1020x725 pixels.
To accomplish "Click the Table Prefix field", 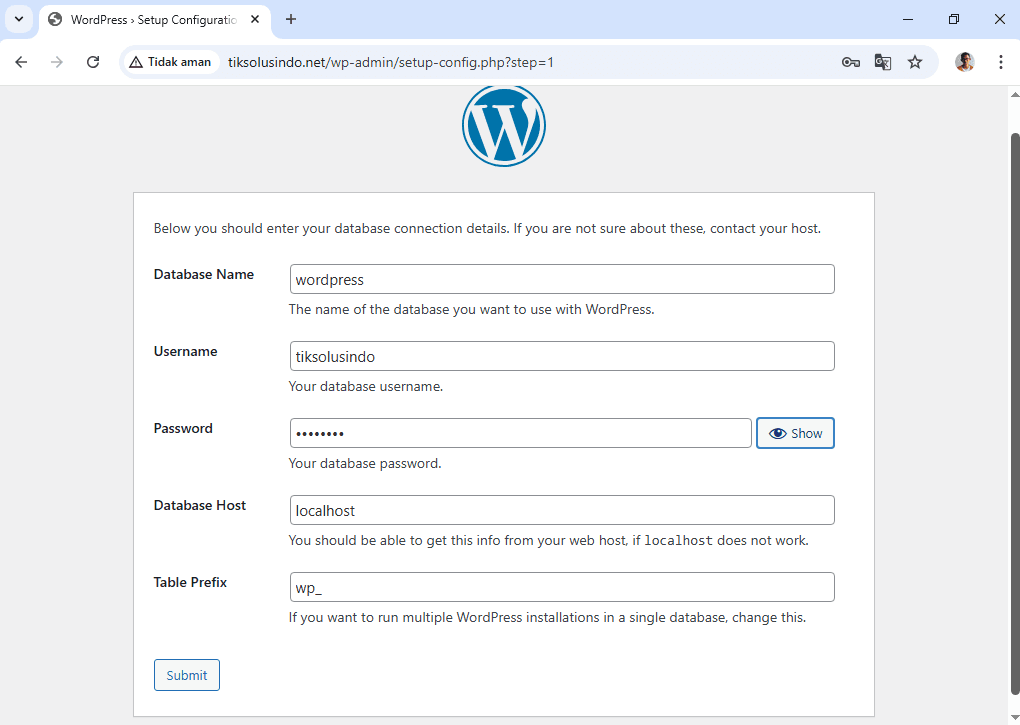I will click(x=561, y=587).
